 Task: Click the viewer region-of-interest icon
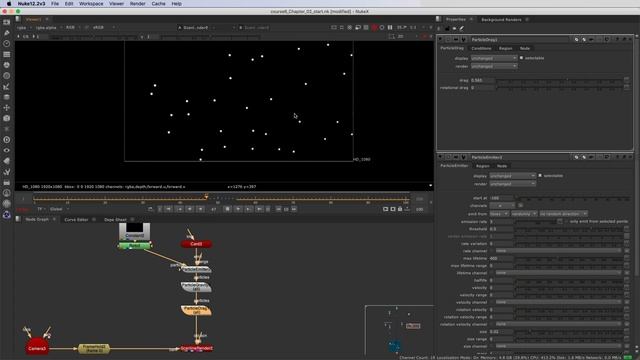(x=391, y=36)
